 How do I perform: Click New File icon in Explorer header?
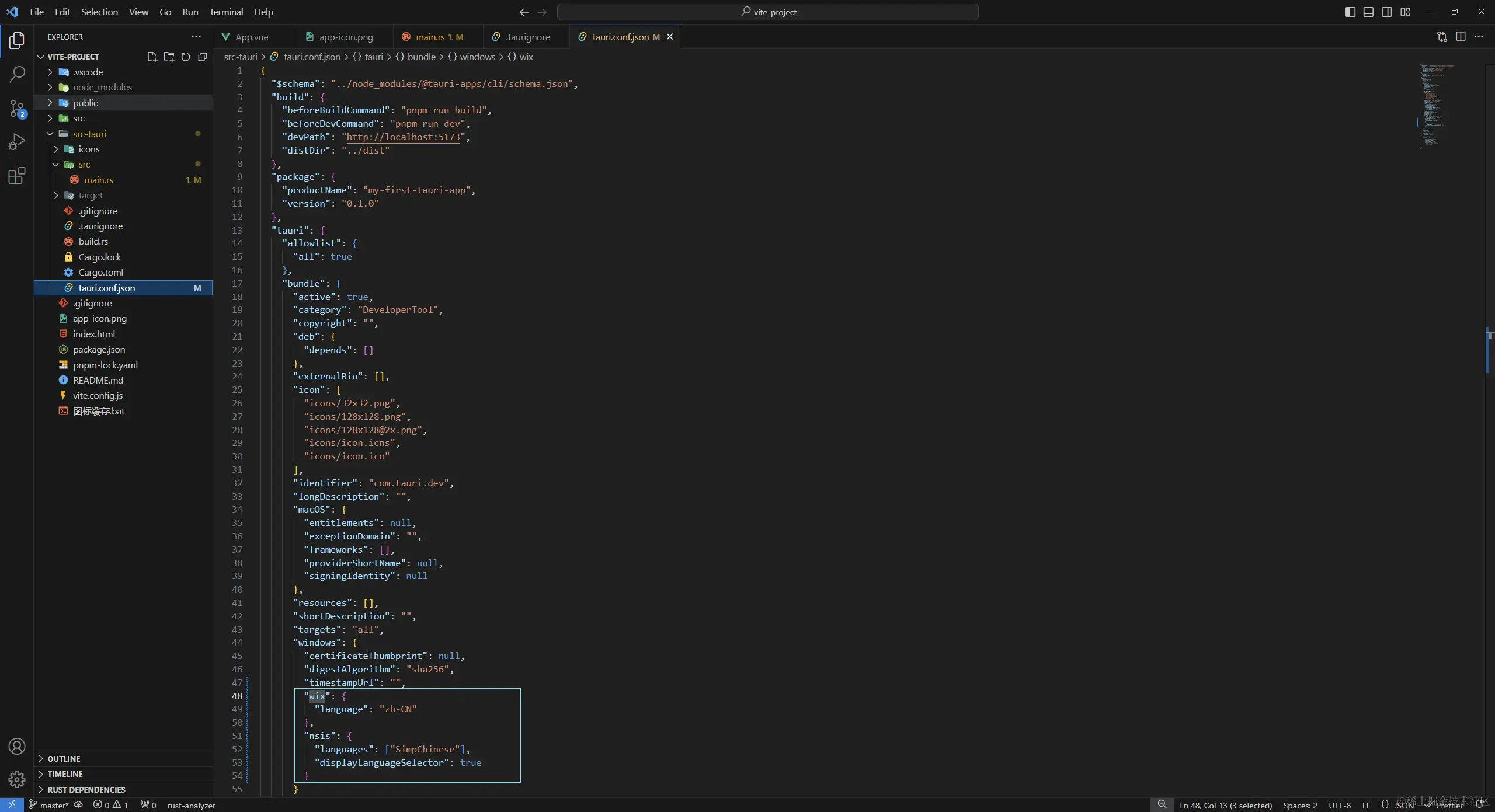(x=152, y=57)
